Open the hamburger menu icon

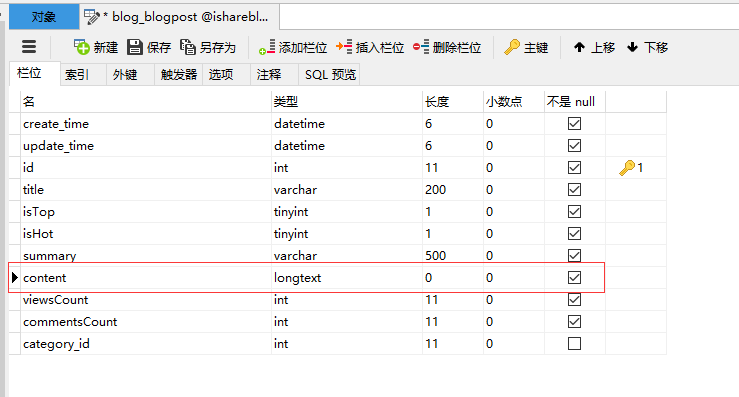click(29, 47)
